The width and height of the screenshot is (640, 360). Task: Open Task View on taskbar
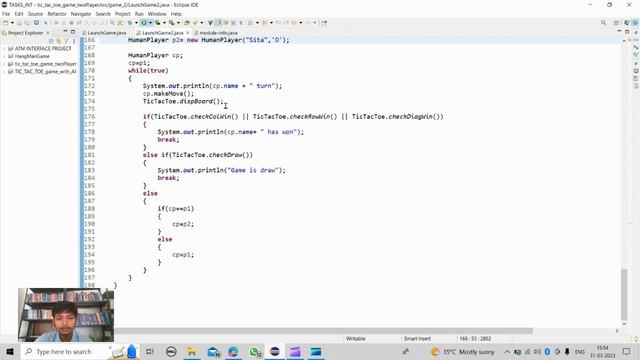pos(149,351)
